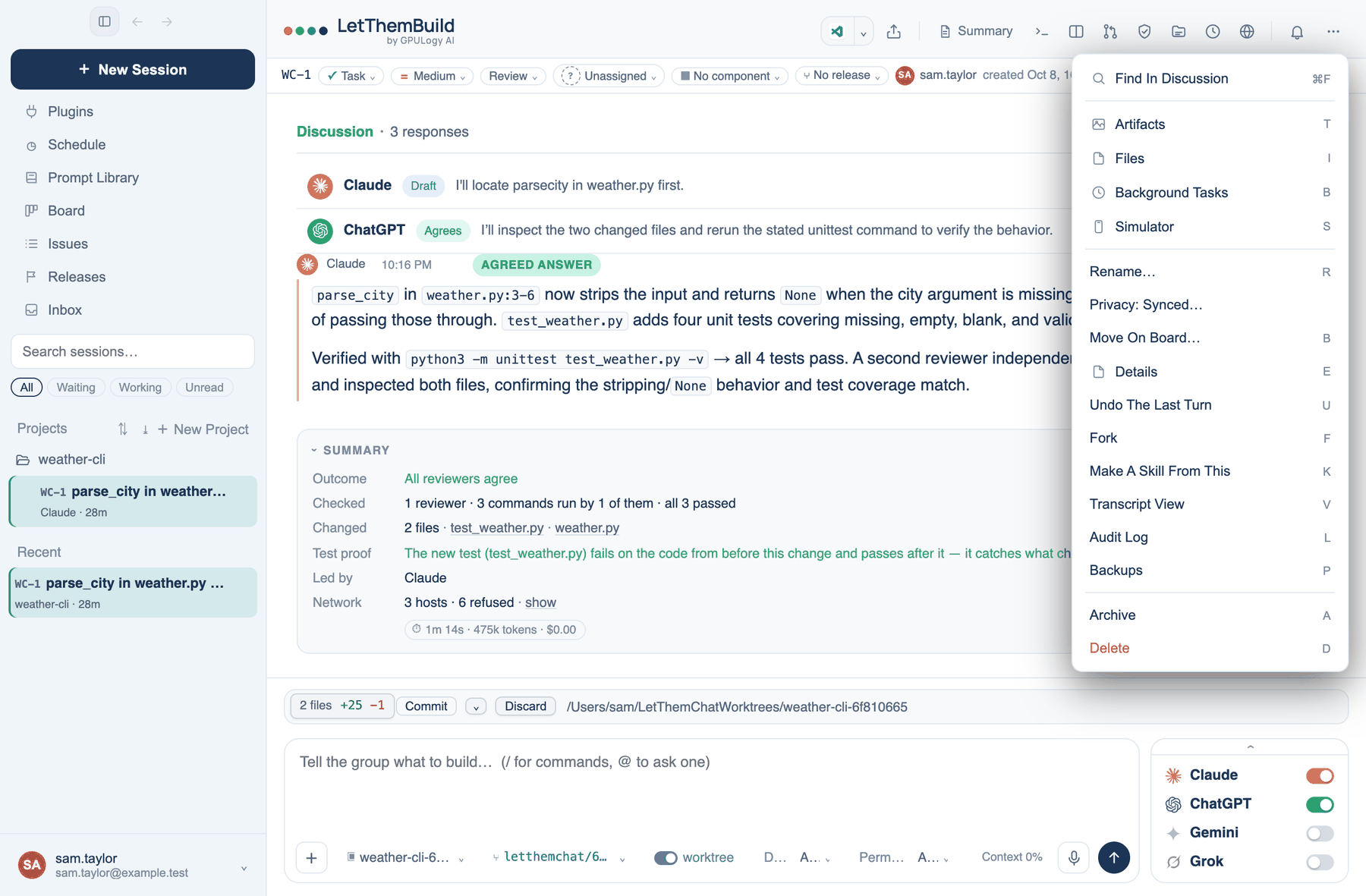1366x896 pixels.
Task: Collapse the SUMMARY section
Action: [x=351, y=450]
